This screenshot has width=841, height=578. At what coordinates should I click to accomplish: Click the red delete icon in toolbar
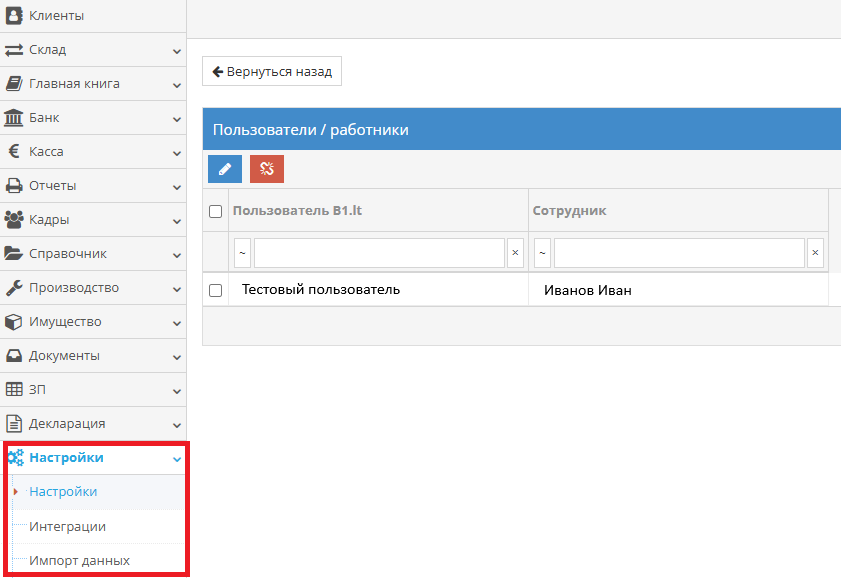tap(265, 169)
